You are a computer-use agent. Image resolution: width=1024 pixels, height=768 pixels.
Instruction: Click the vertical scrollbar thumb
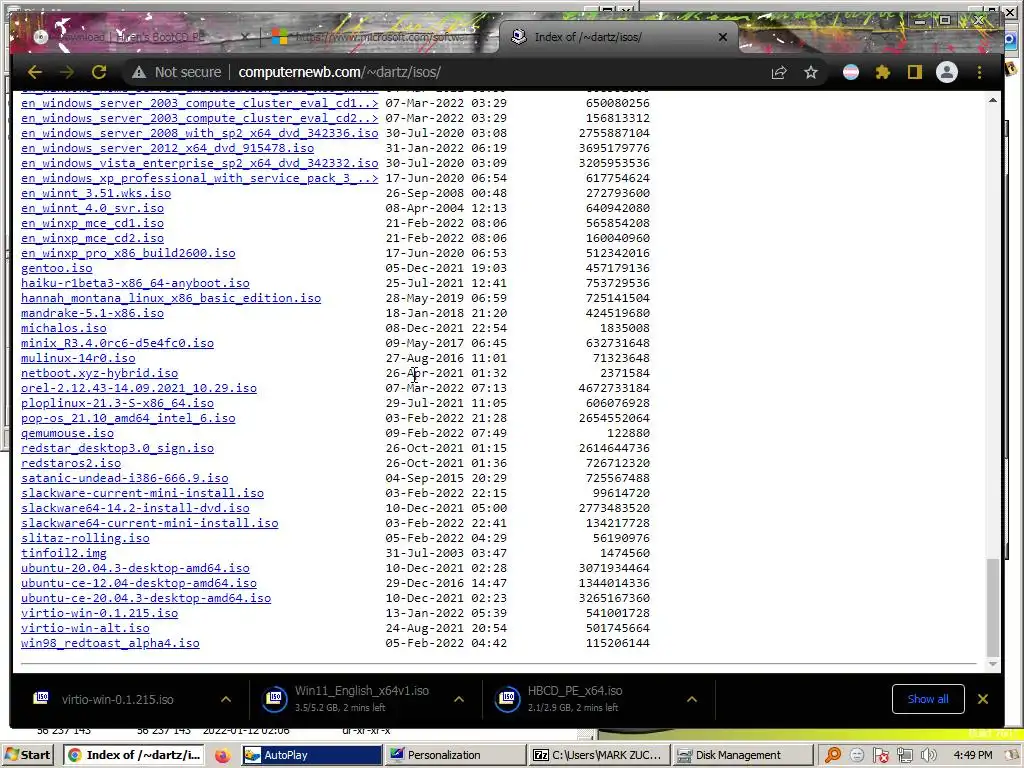tap(993, 607)
